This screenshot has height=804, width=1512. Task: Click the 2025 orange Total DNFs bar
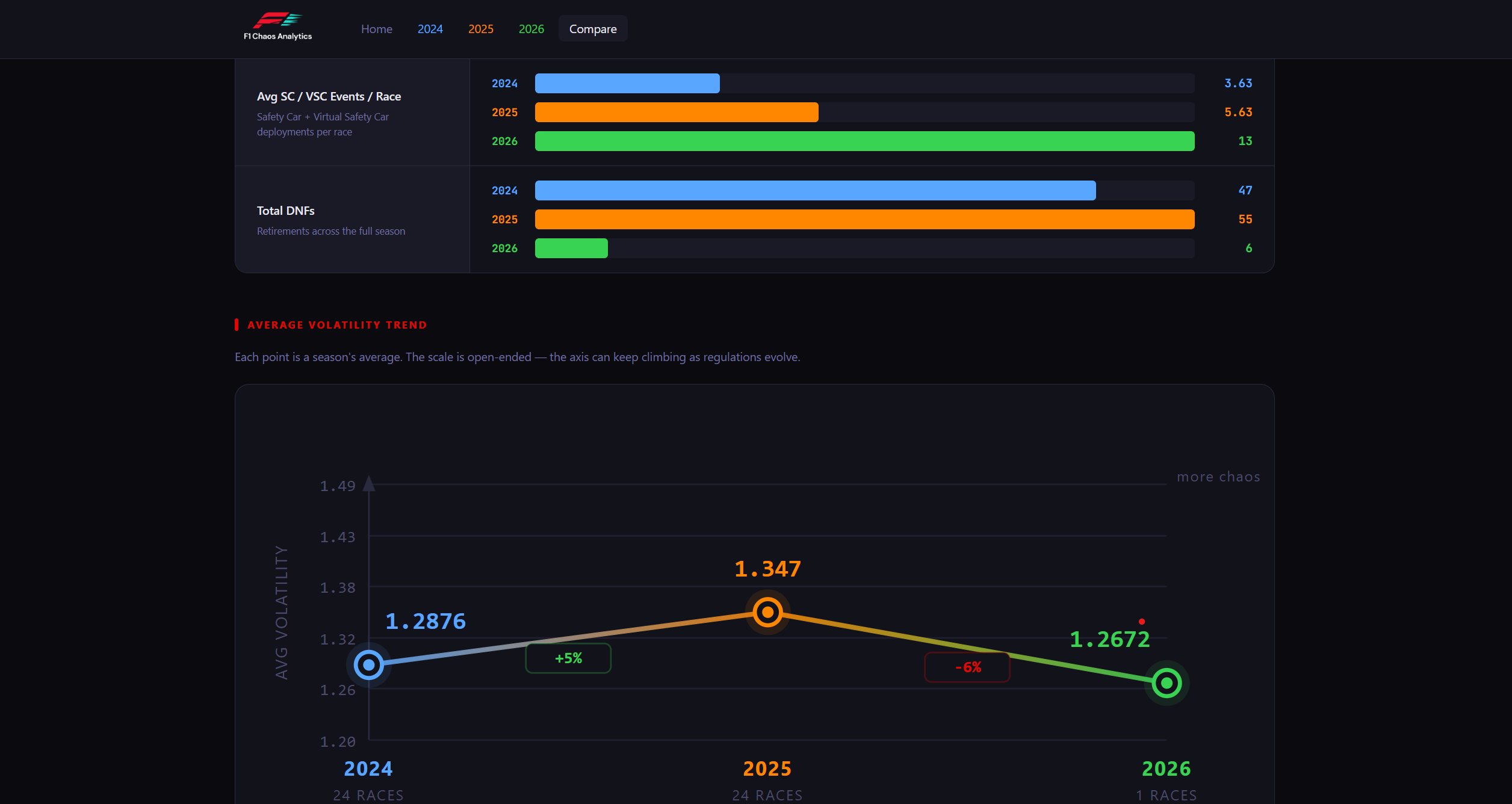(864, 220)
